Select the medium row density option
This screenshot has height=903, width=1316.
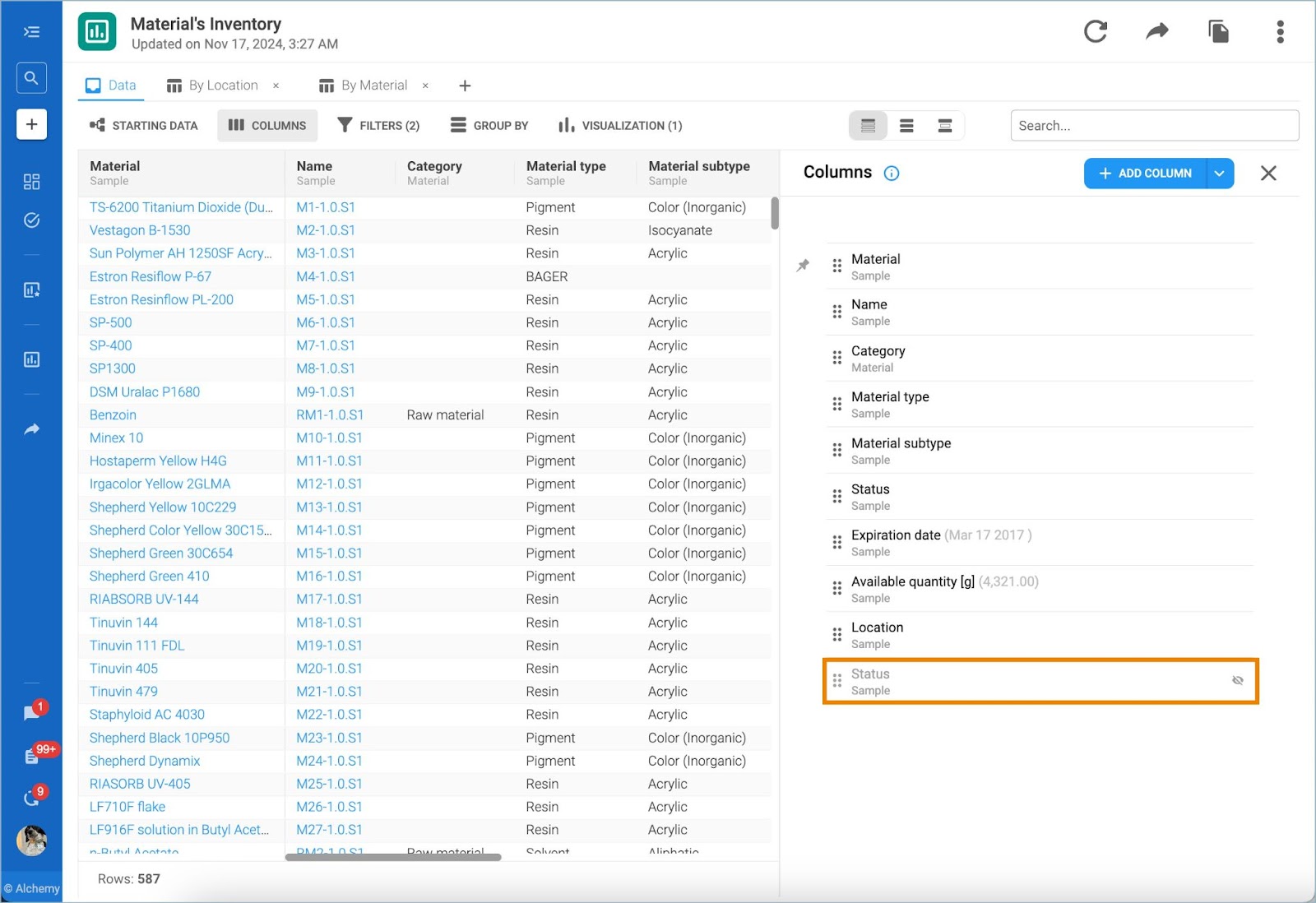[x=906, y=126]
